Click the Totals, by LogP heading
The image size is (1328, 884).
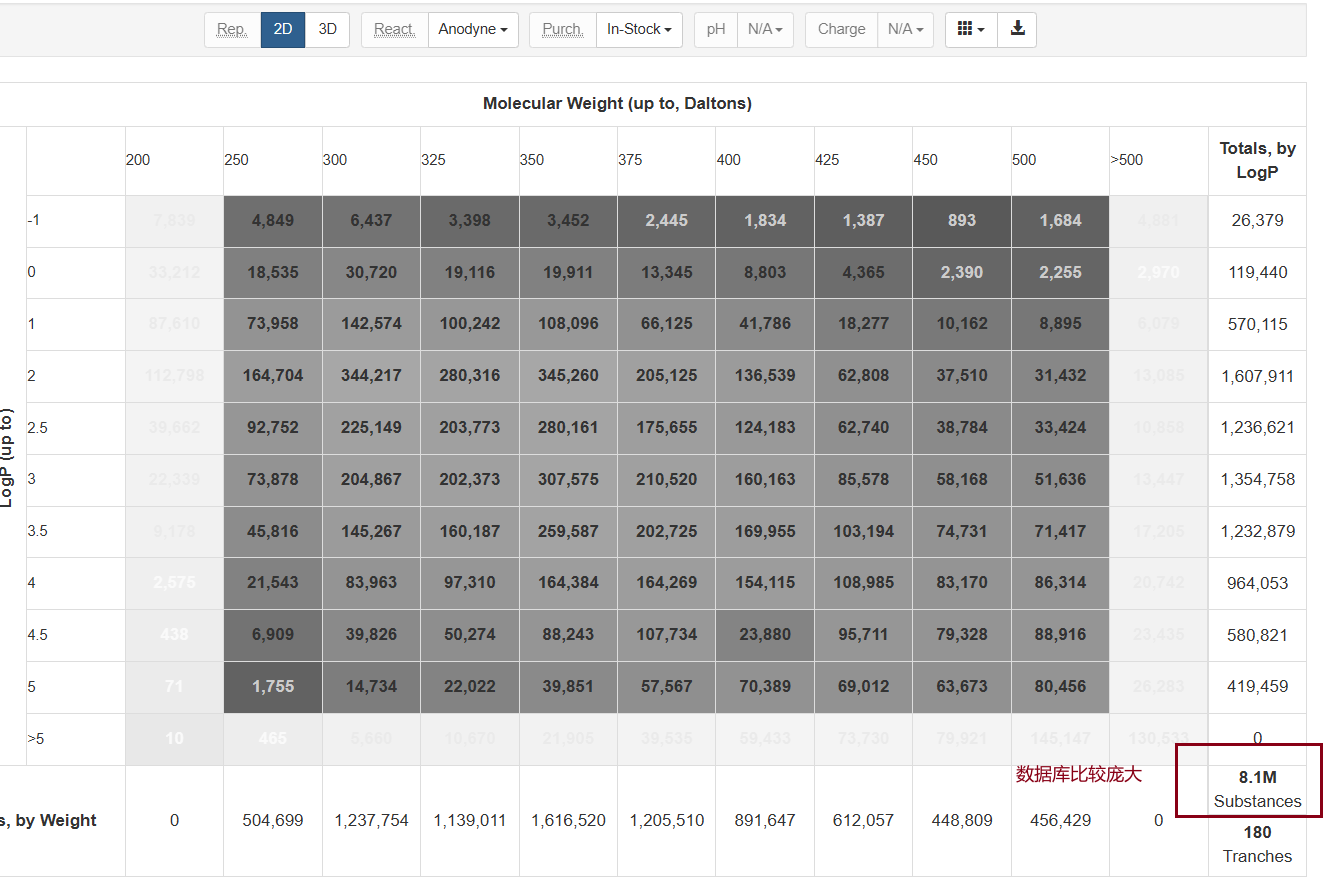tap(1257, 160)
